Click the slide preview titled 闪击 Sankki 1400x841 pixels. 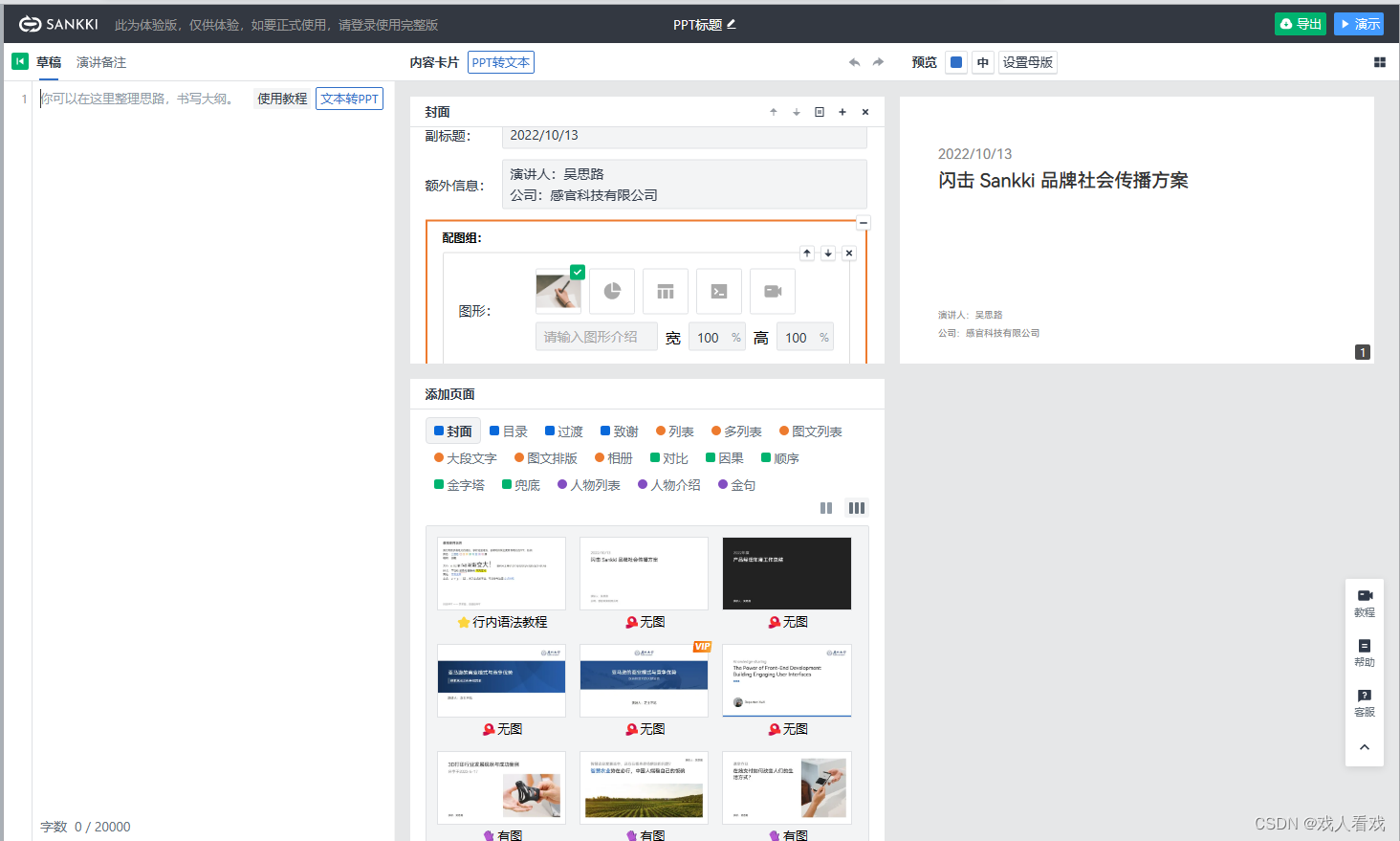(1137, 230)
